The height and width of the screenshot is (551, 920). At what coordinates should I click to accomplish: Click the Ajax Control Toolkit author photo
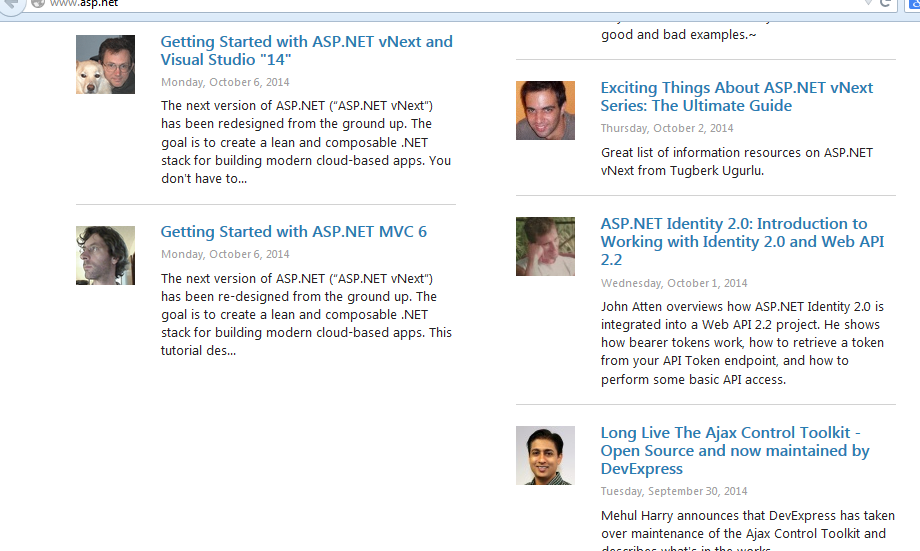click(545, 456)
